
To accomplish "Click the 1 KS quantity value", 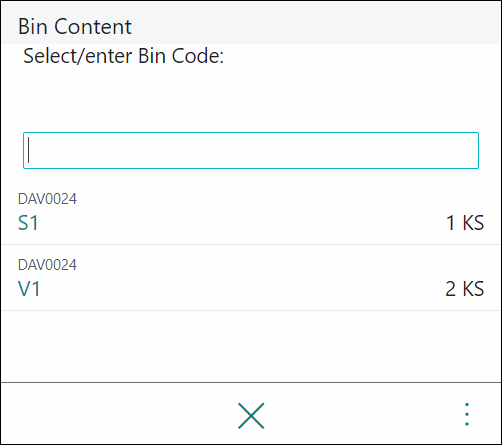I will tap(465, 223).
